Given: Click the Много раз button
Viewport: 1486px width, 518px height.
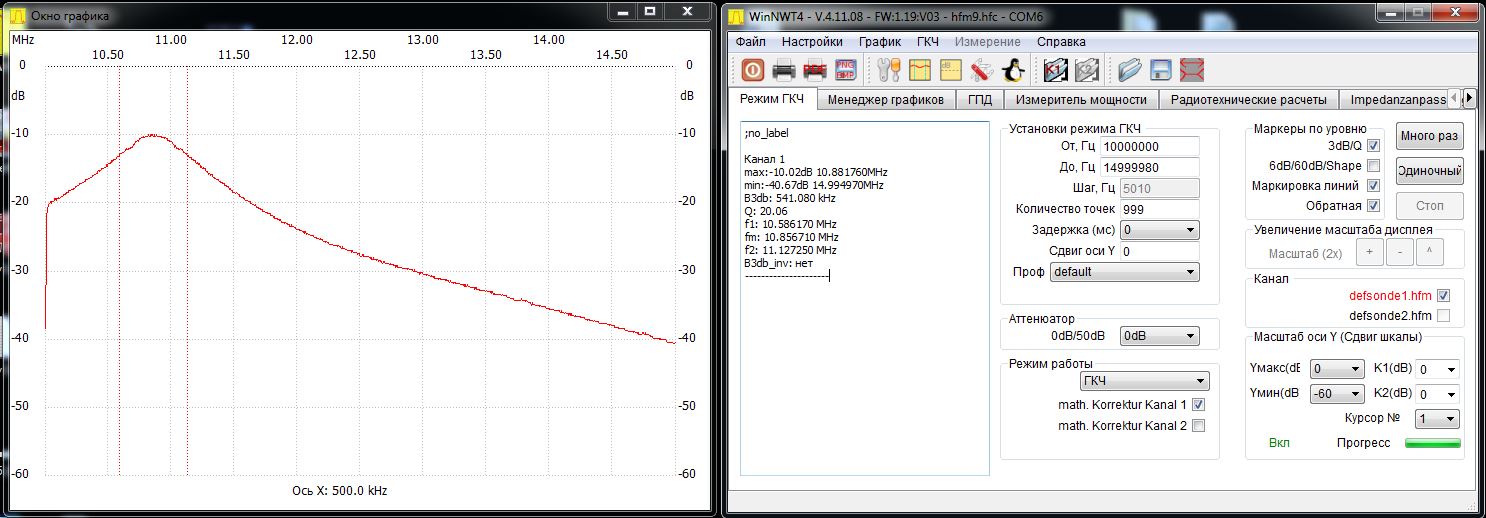Looking at the screenshot, I should pos(1429,136).
